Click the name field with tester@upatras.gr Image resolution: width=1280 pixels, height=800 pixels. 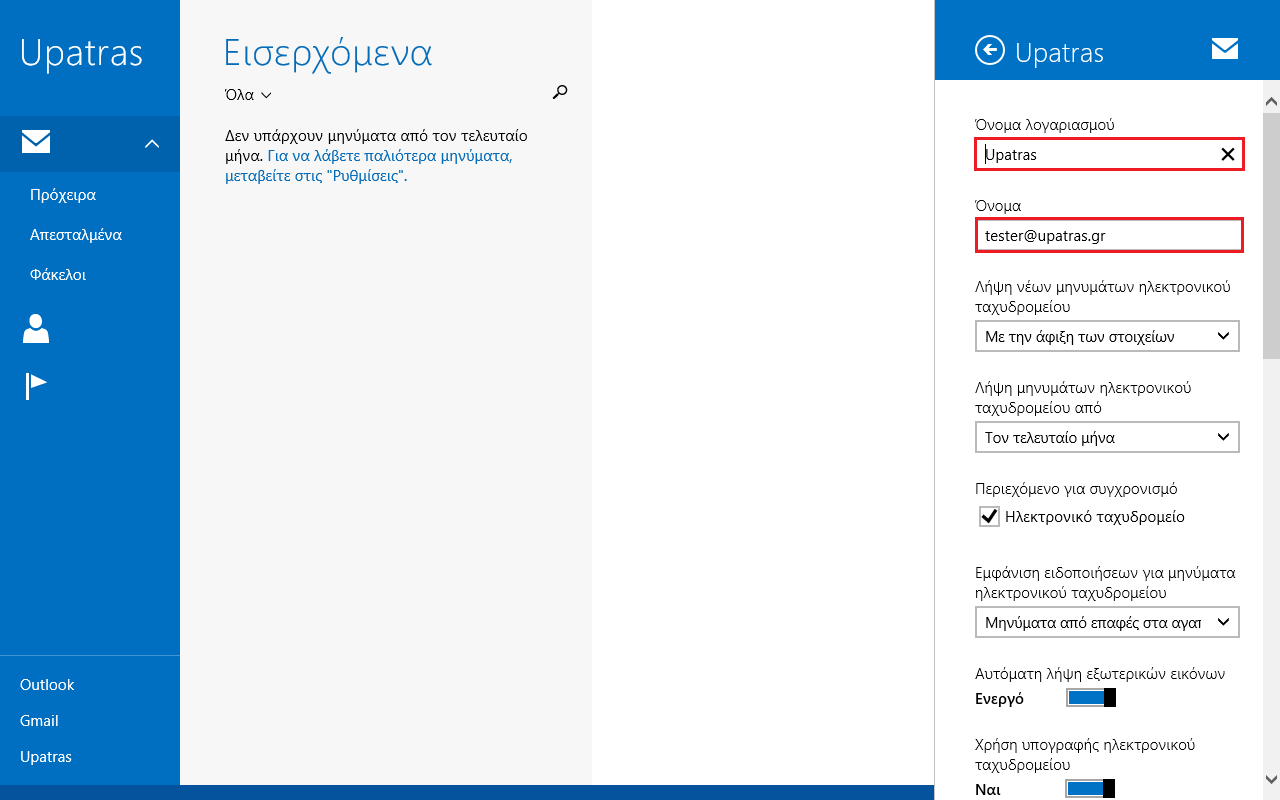1109,236
